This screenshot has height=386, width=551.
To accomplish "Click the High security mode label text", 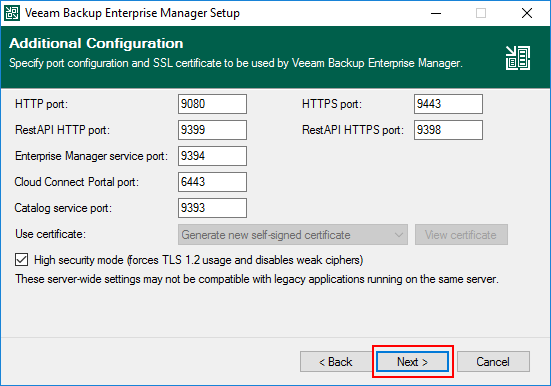I will [x=199, y=260].
